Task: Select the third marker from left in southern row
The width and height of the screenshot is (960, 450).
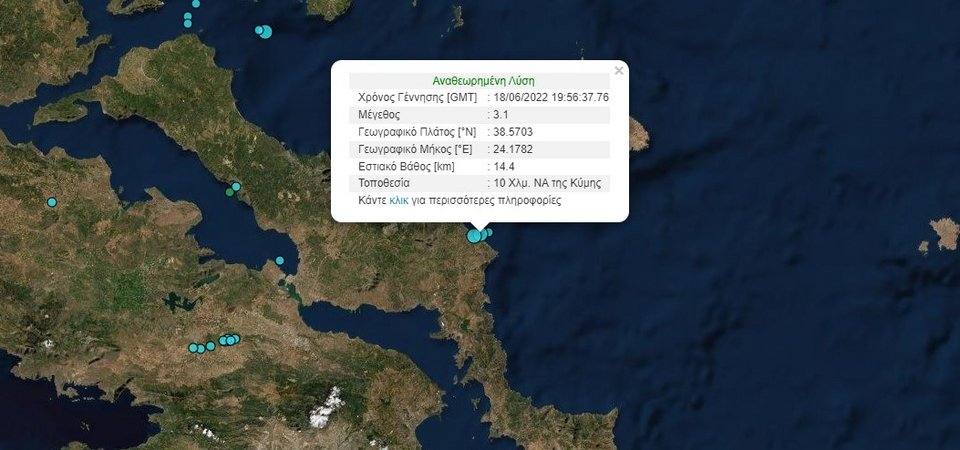Action: click(x=210, y=346)
